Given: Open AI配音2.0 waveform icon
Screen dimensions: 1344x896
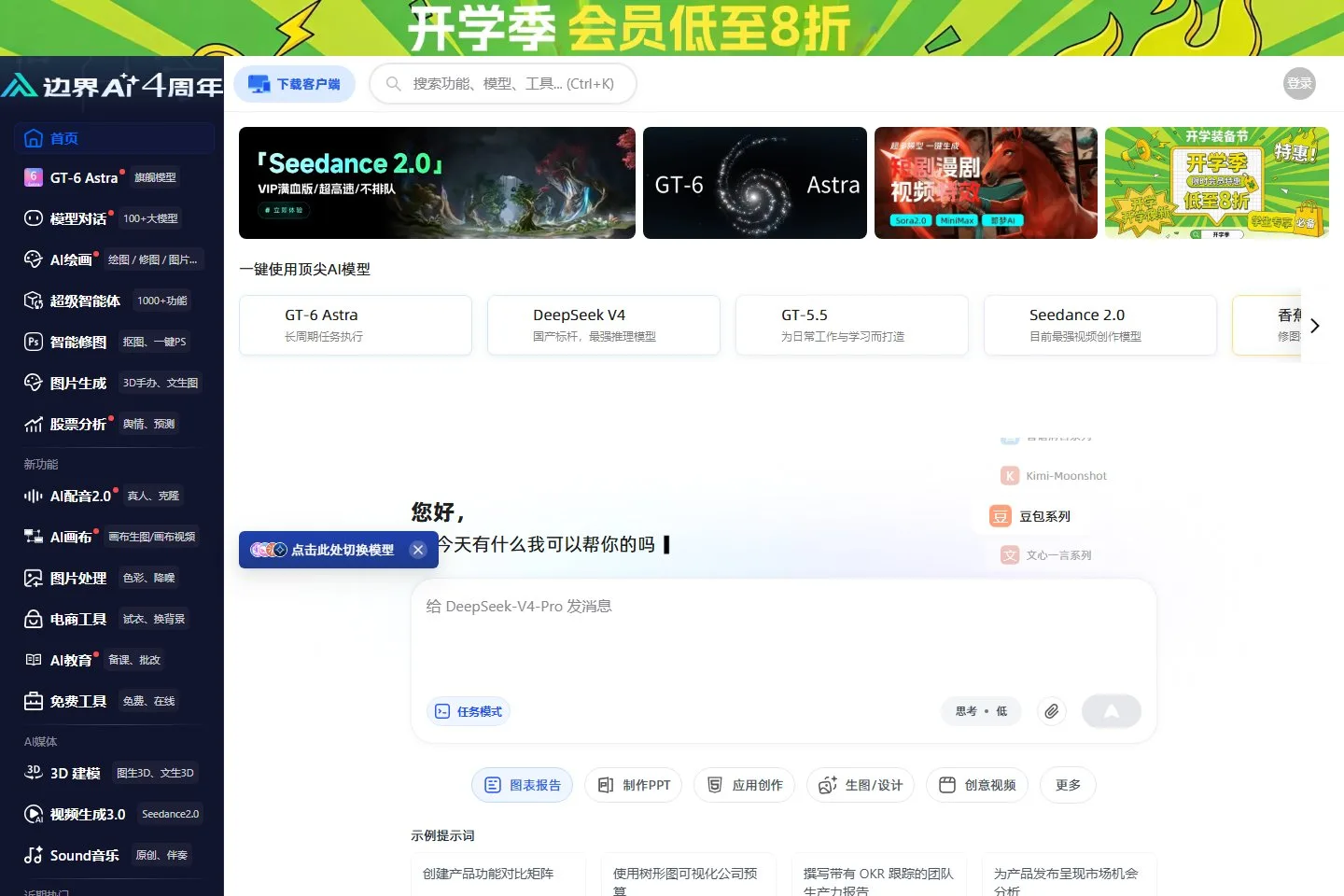Looking at the screenshot, I should 34,496.
